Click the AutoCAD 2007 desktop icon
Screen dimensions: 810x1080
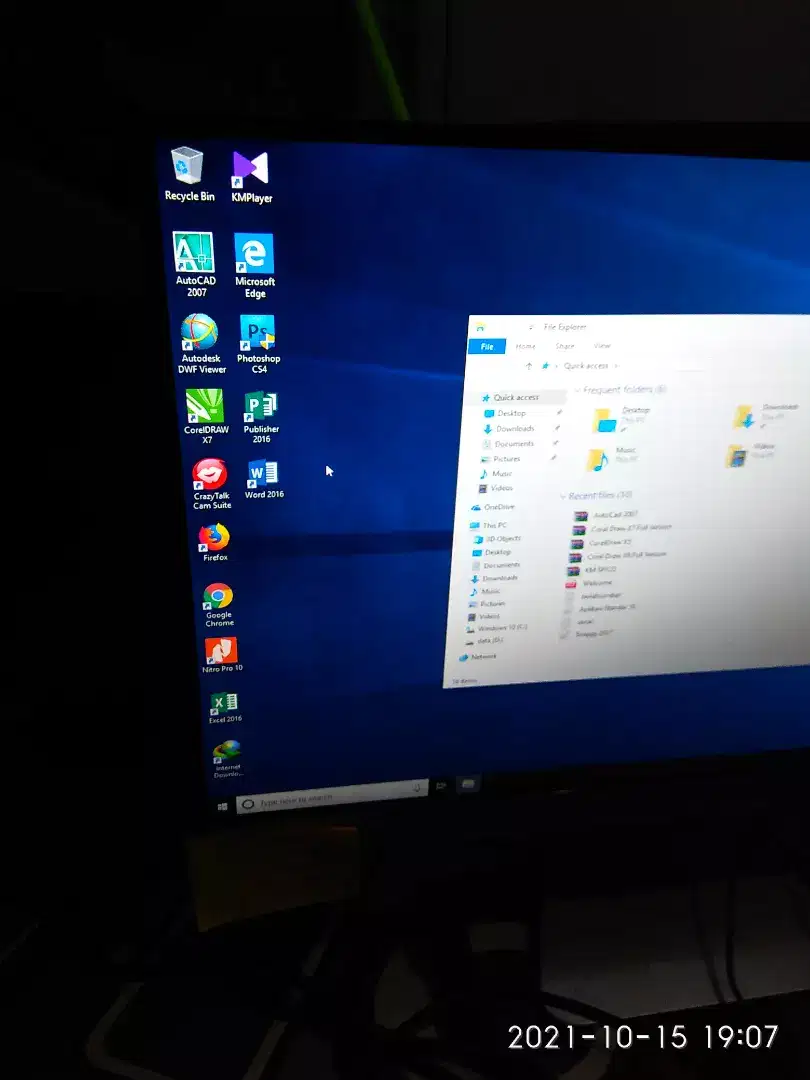(194, 264)
